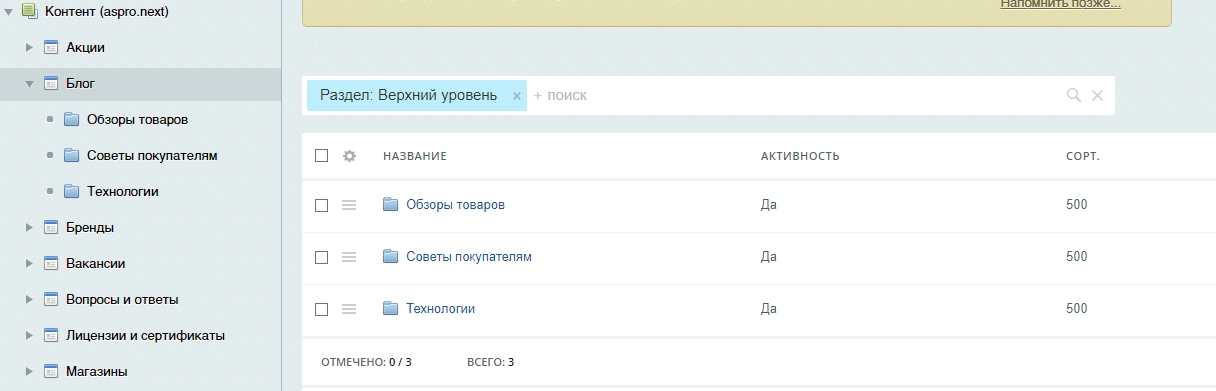Open the Технологии link in table
1216x391 pixels.
pyautogui.click(x=440, y=308)
